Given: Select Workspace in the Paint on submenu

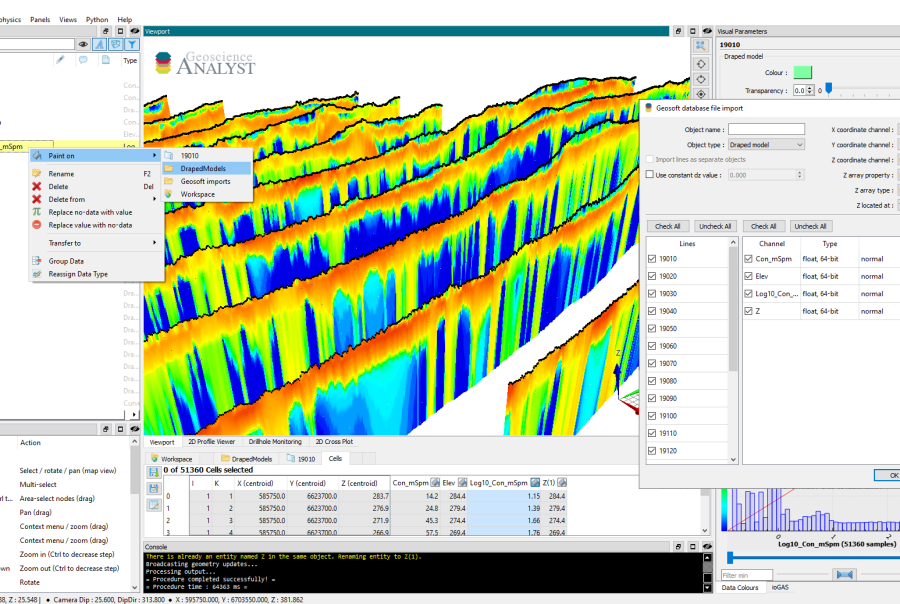Looking at the screenshot, I should [207, 195].
